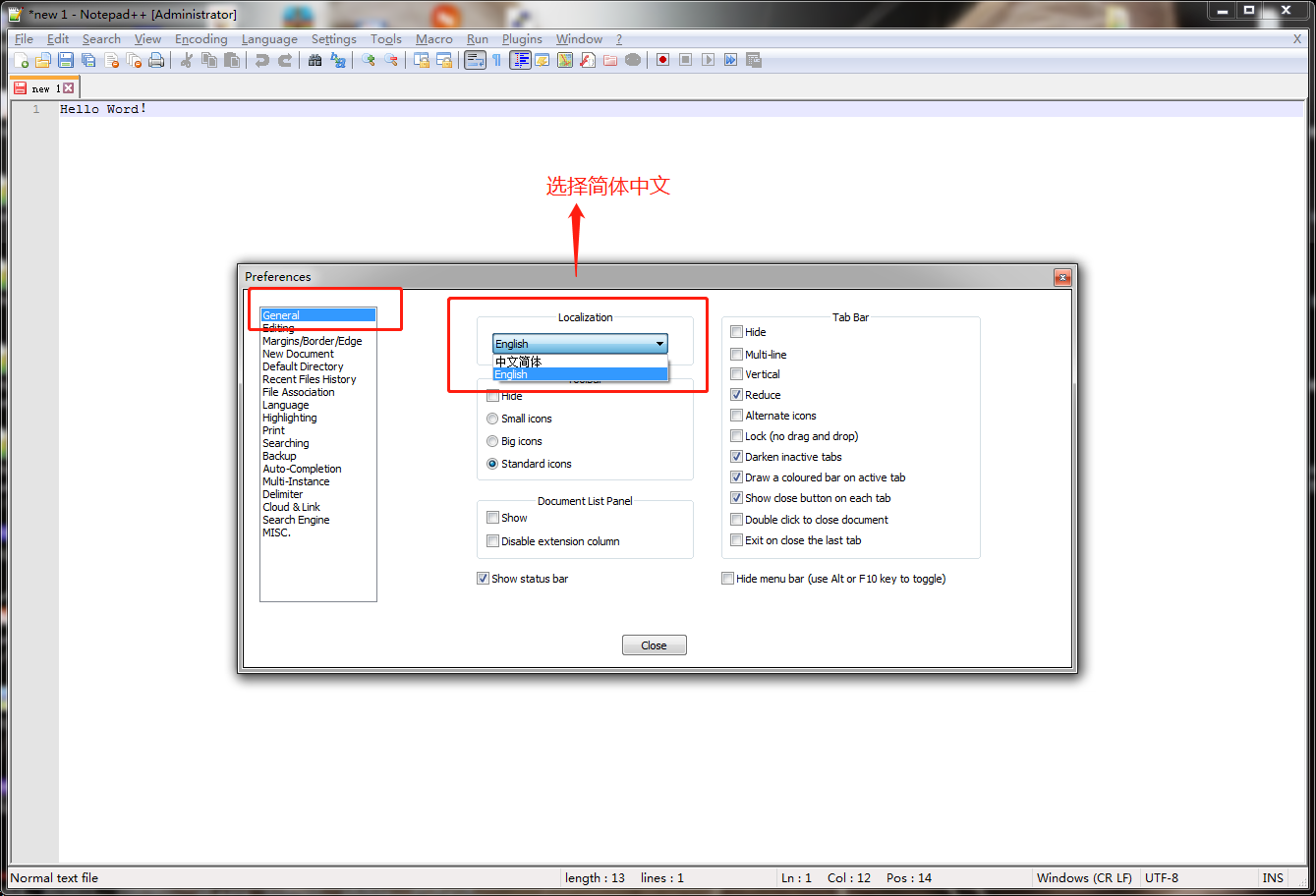Start recording a macro
This screenshot has width=1316, height=896.
point(663,60)
